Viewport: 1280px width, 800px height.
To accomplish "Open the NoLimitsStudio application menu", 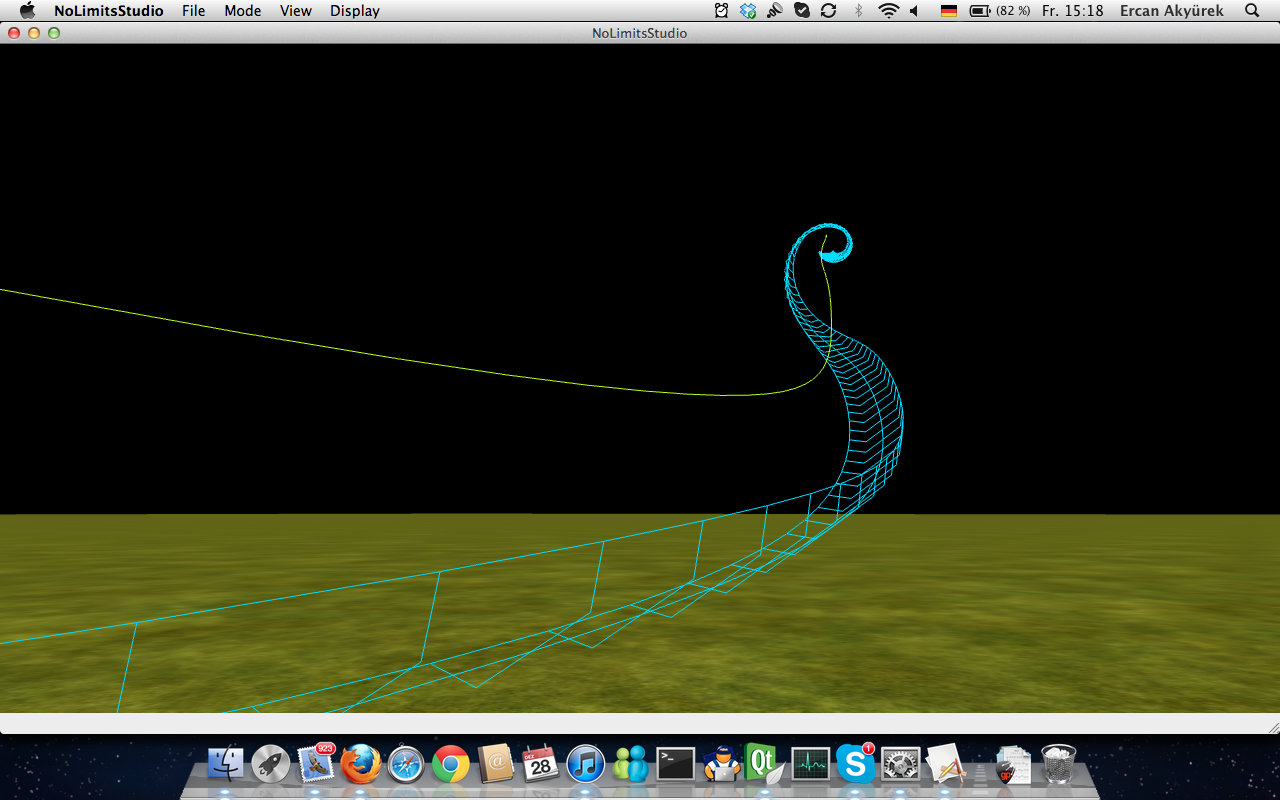I will tap(108, 11).
